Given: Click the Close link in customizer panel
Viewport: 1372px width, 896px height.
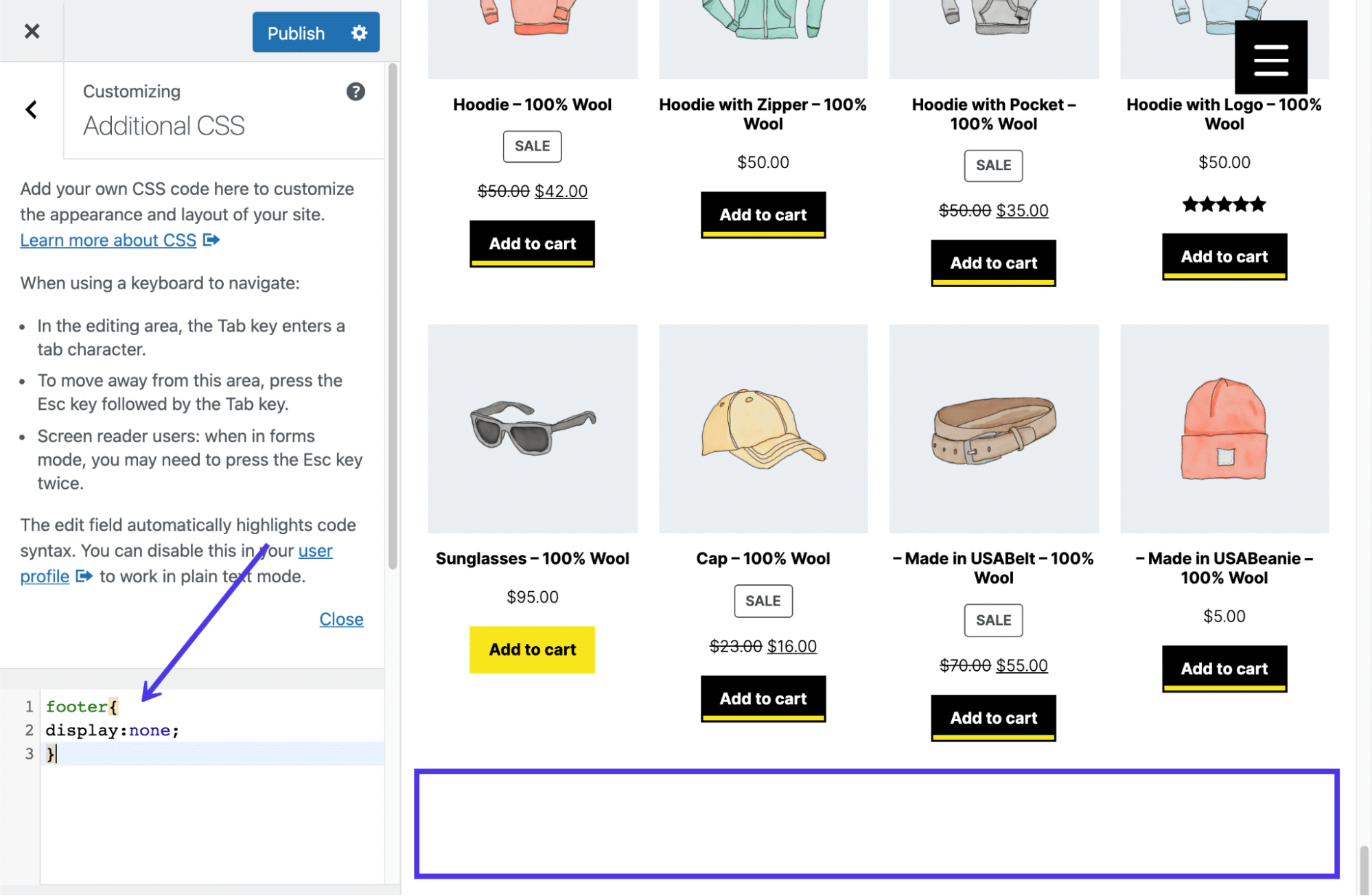Looking at the screenshot, I should click(341, 617).
